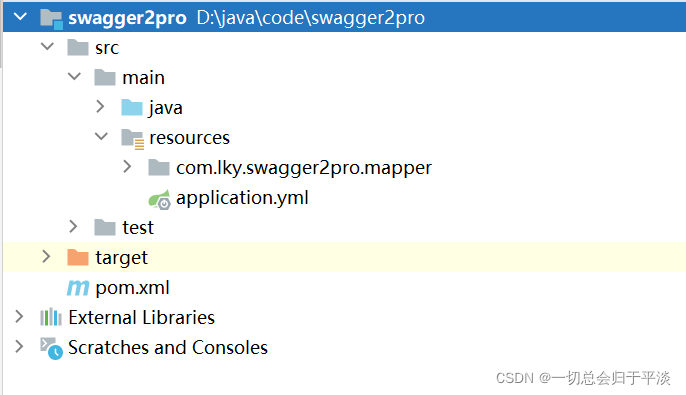Screen dimensions: 686x395
Task: Click the test folder icon
Action: pyautogui.click(x=105, y=227)
